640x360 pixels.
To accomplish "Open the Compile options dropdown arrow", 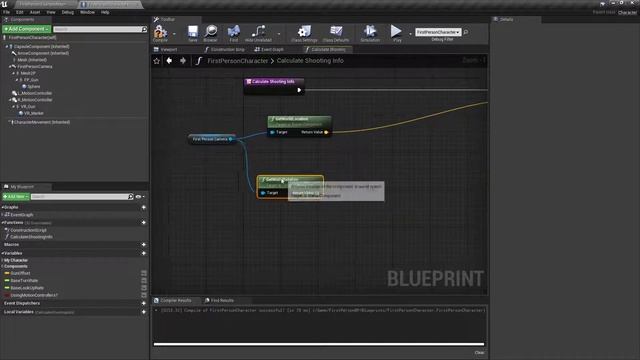I will pyautogui.click(x=174, y=34).
